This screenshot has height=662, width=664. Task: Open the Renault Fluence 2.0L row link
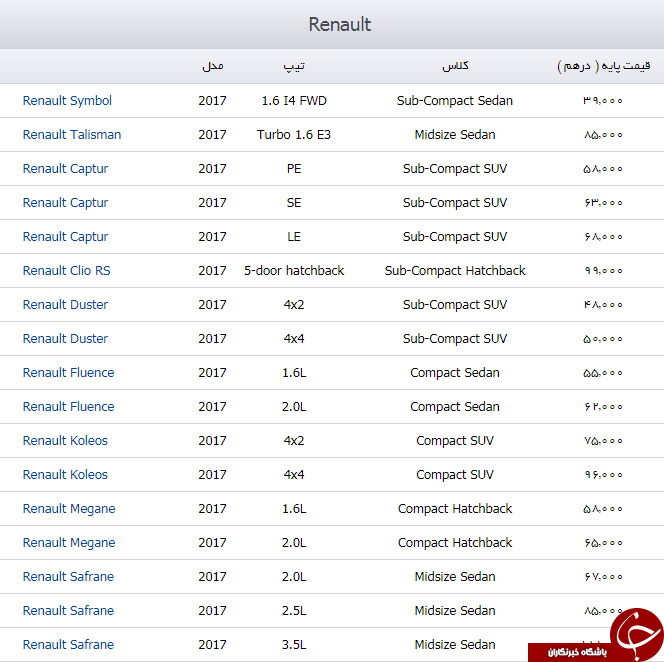pyautogui.click(x=68, y=407)
